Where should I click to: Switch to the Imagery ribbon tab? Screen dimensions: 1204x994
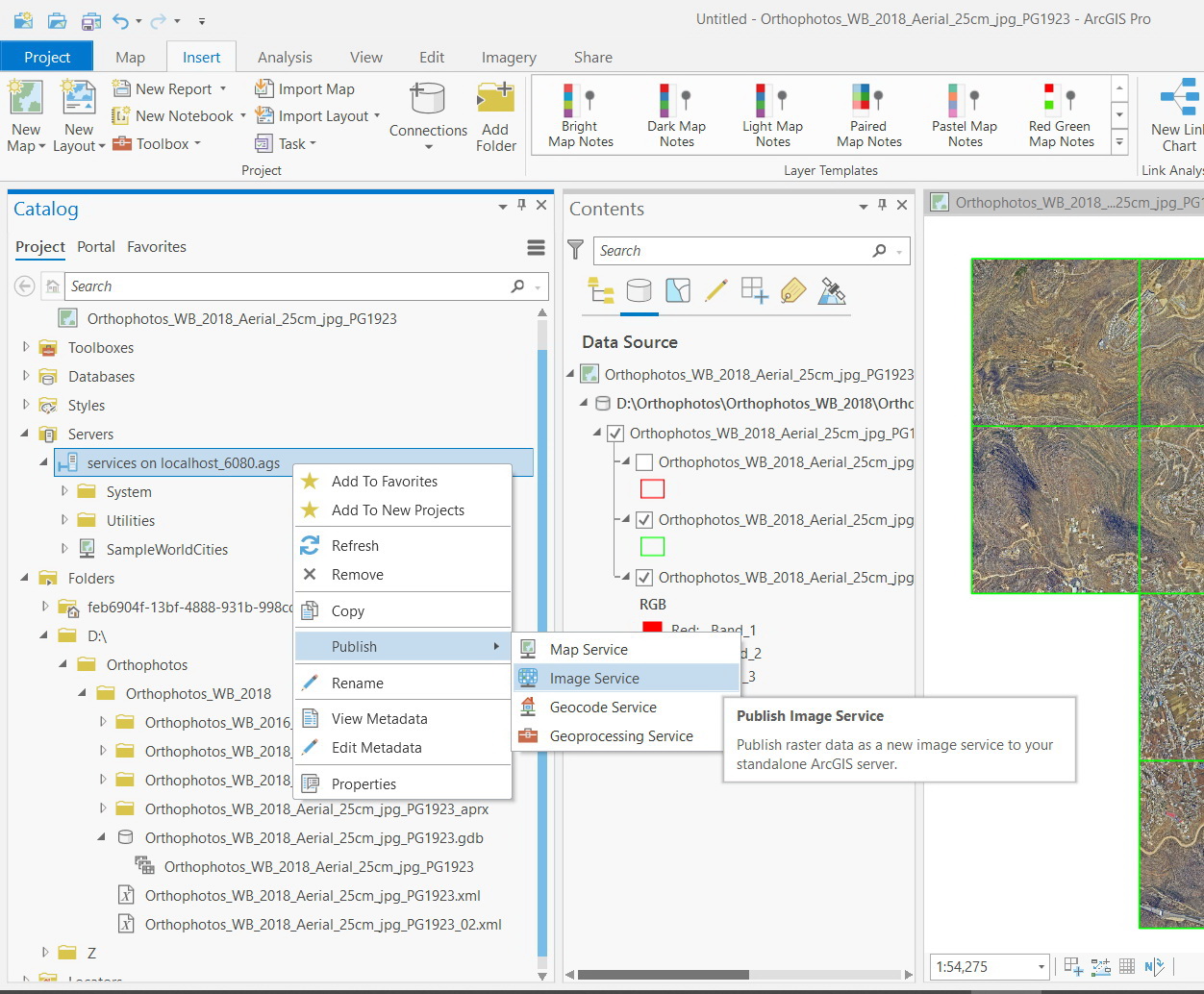click(x=509, y=58)
